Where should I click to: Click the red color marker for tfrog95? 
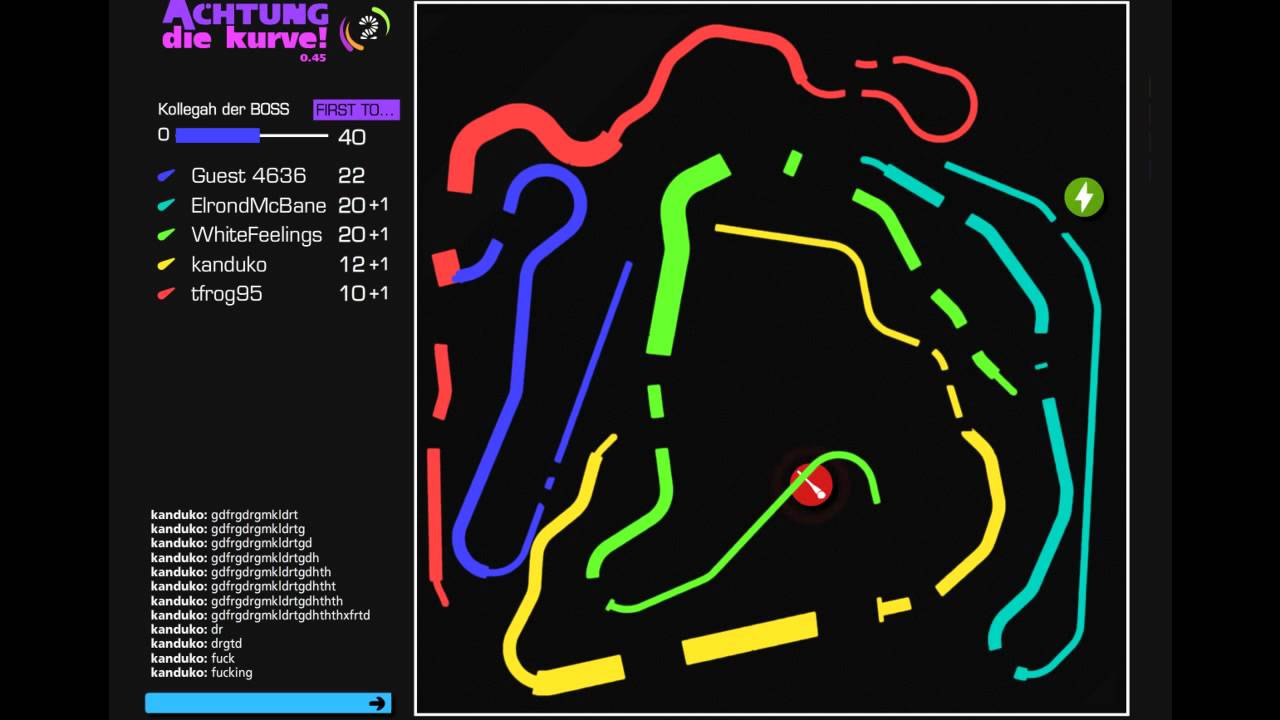tap(166, 294)
